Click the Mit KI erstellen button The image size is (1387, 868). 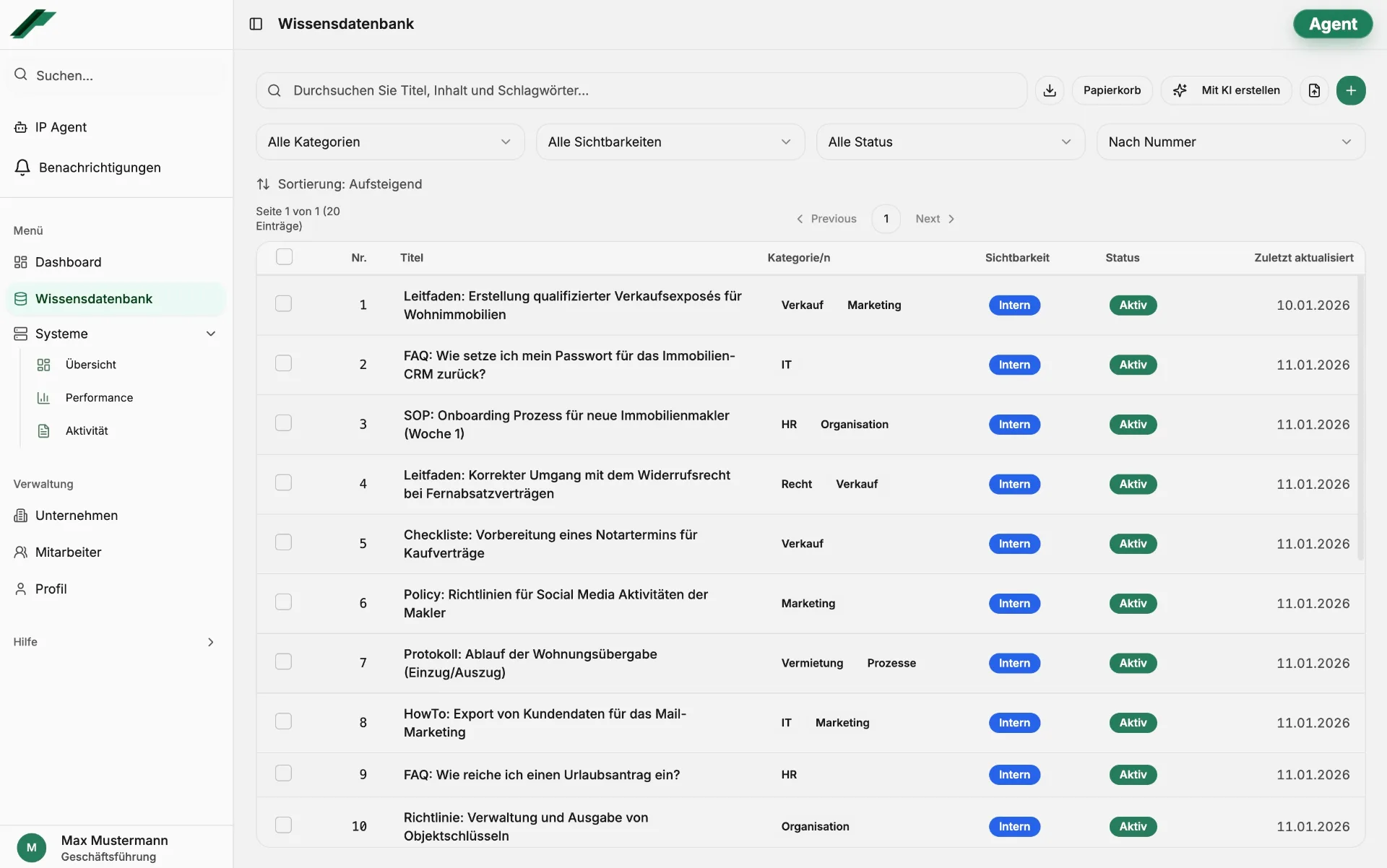point(1227,90)
